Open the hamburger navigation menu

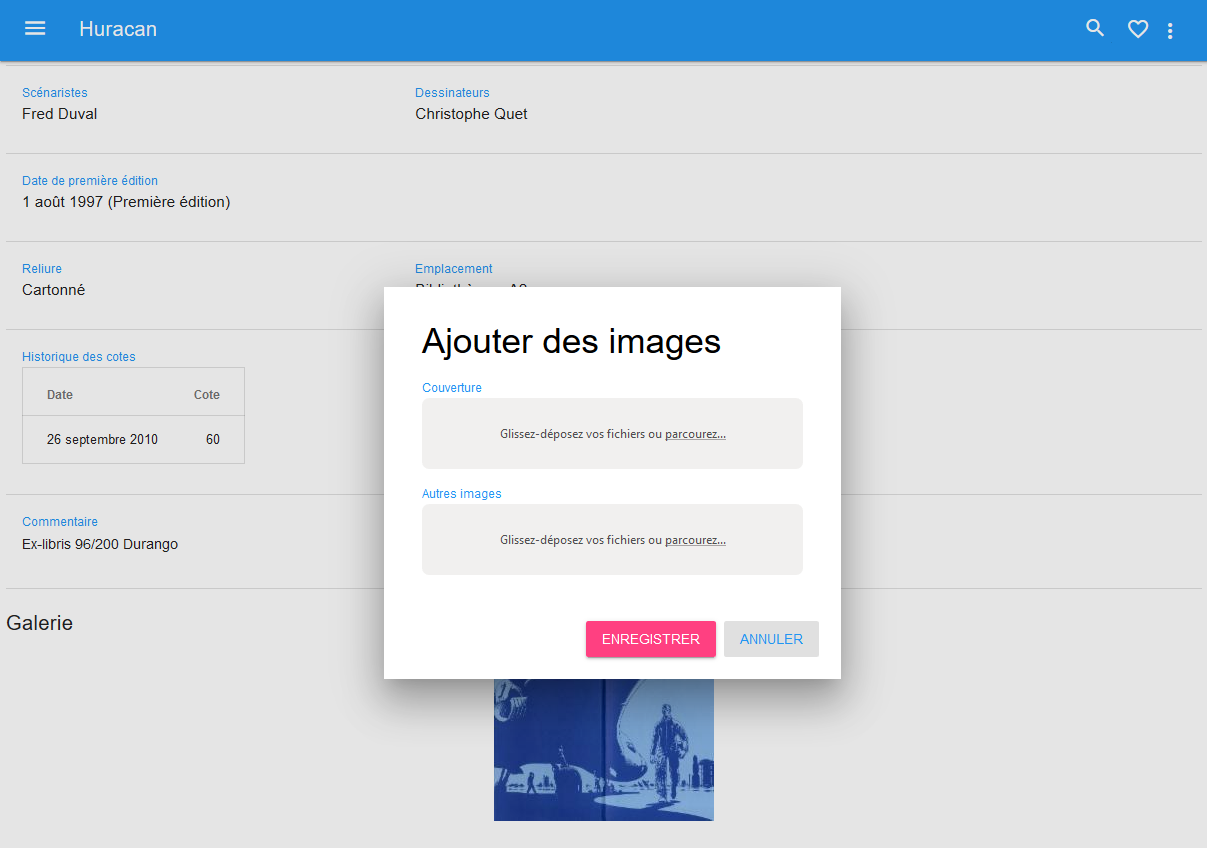click(35, 29)
